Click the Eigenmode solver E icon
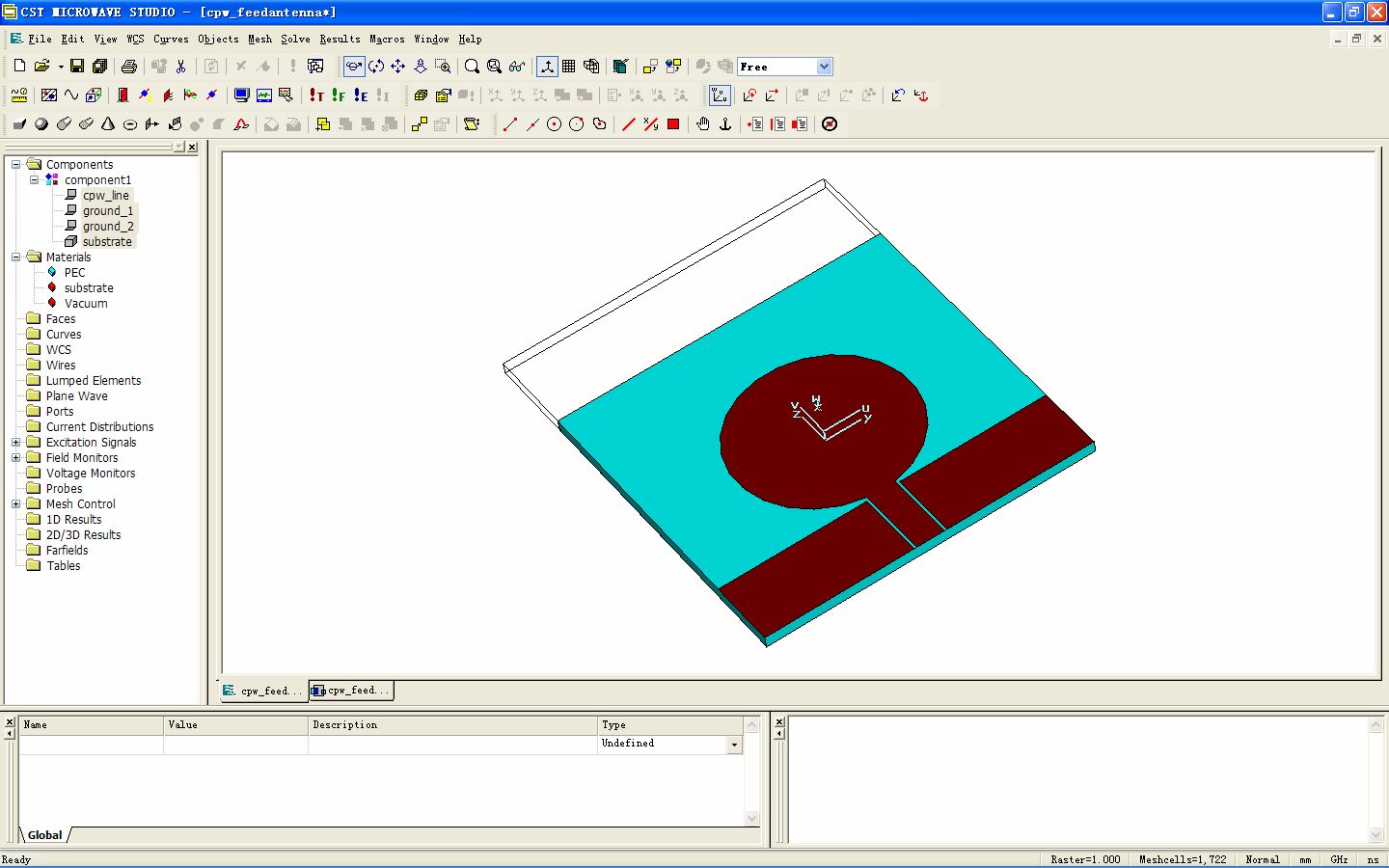 [361, 95]
